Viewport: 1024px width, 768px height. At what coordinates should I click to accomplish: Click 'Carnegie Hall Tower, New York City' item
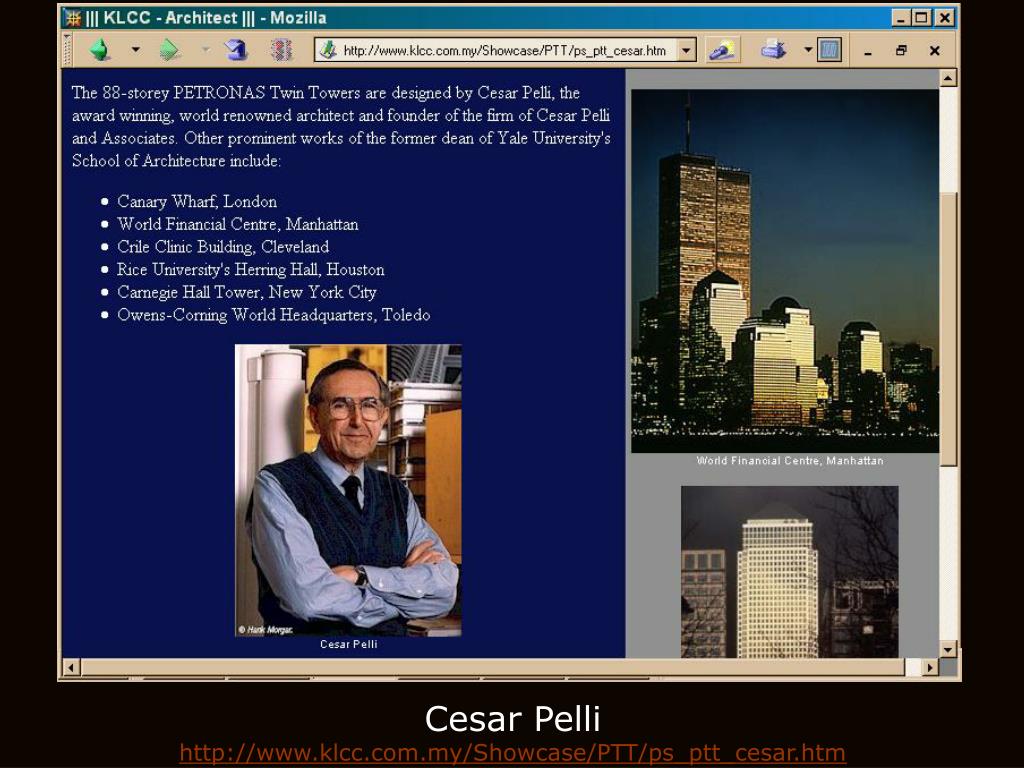coord(247,292)
